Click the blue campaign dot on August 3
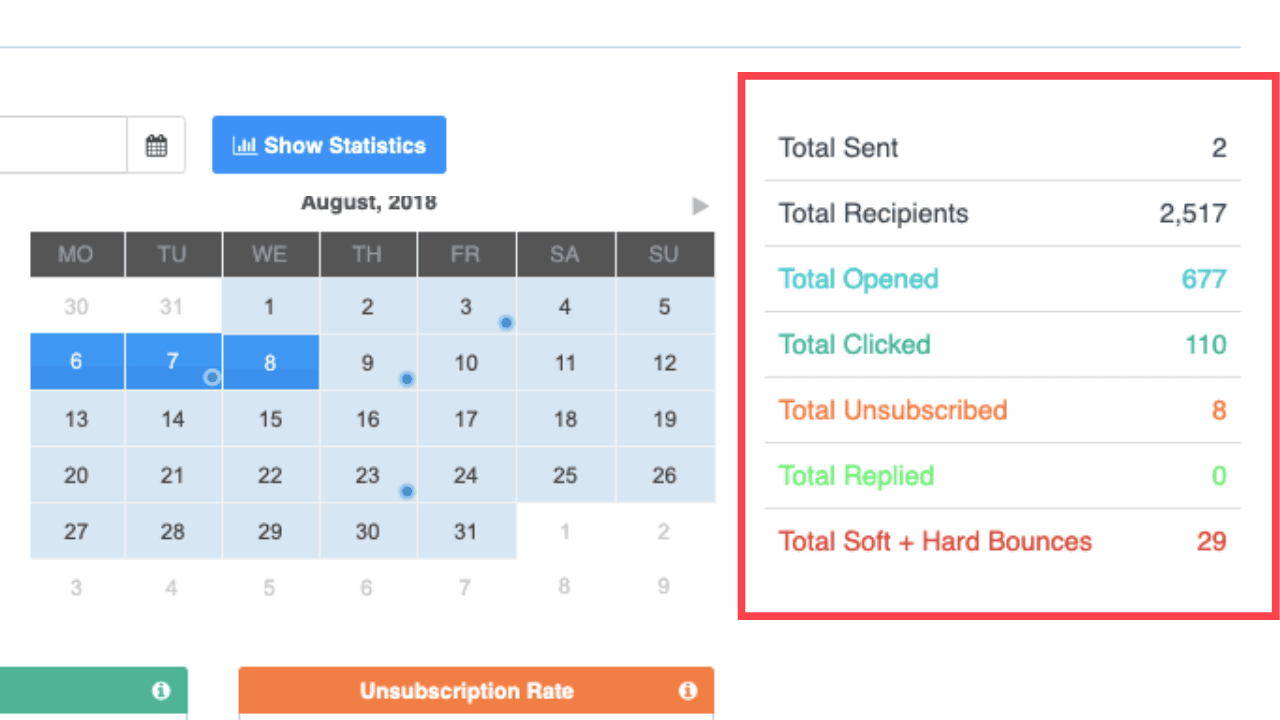 tap(506, 322)
